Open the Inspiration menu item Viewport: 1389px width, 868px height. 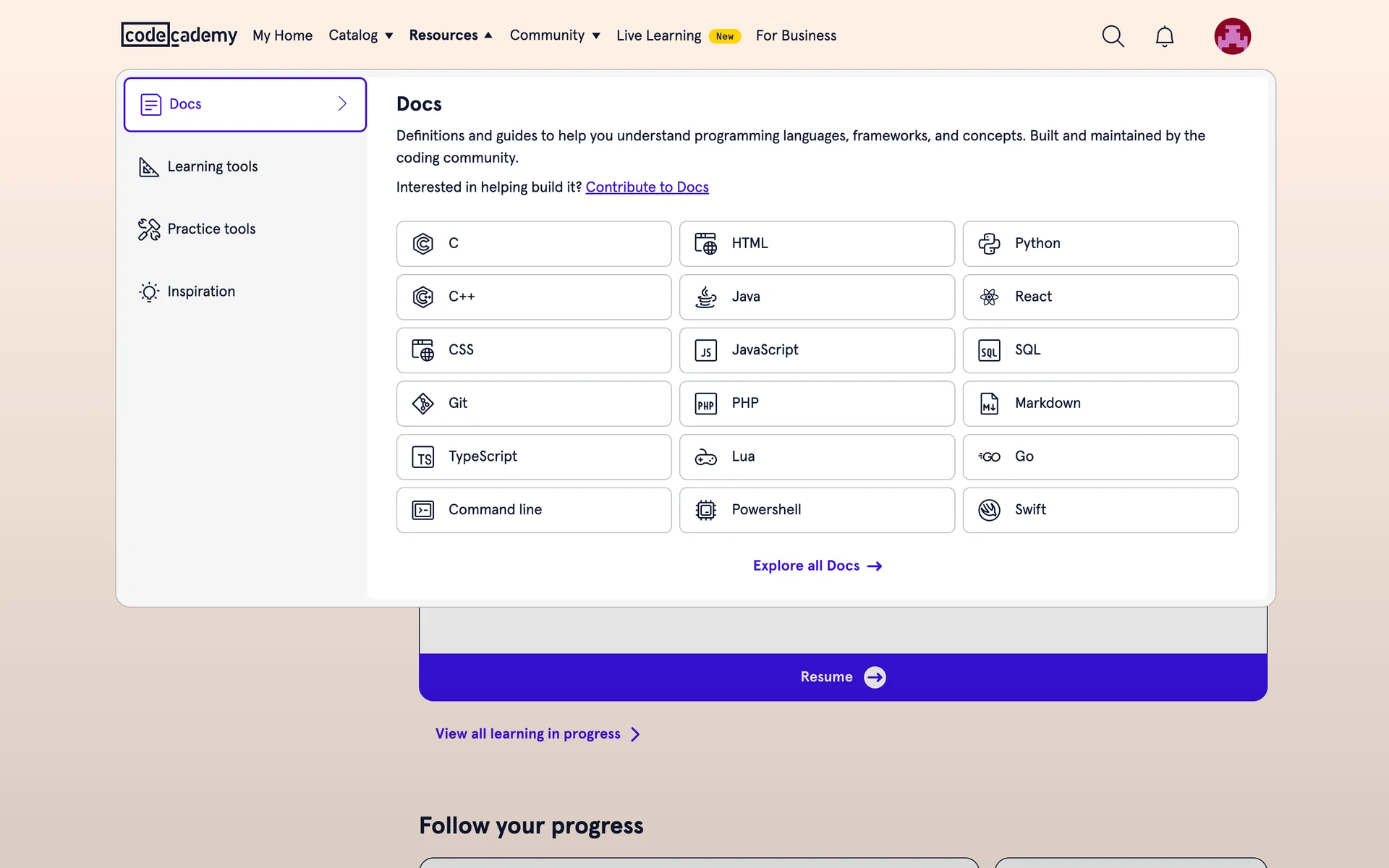coord(201,292)
